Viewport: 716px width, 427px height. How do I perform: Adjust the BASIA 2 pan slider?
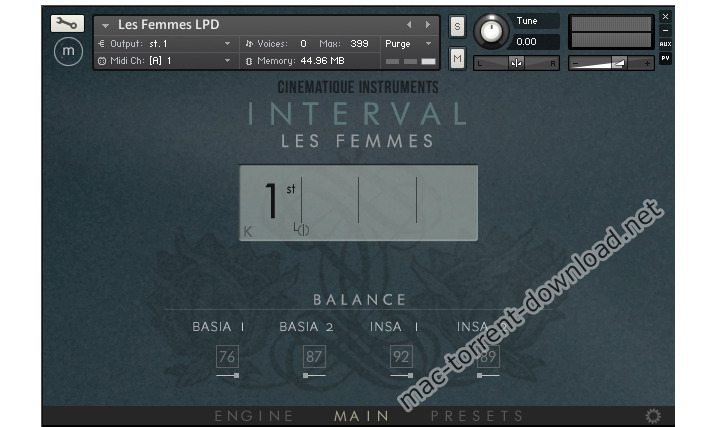coord(314,375)
